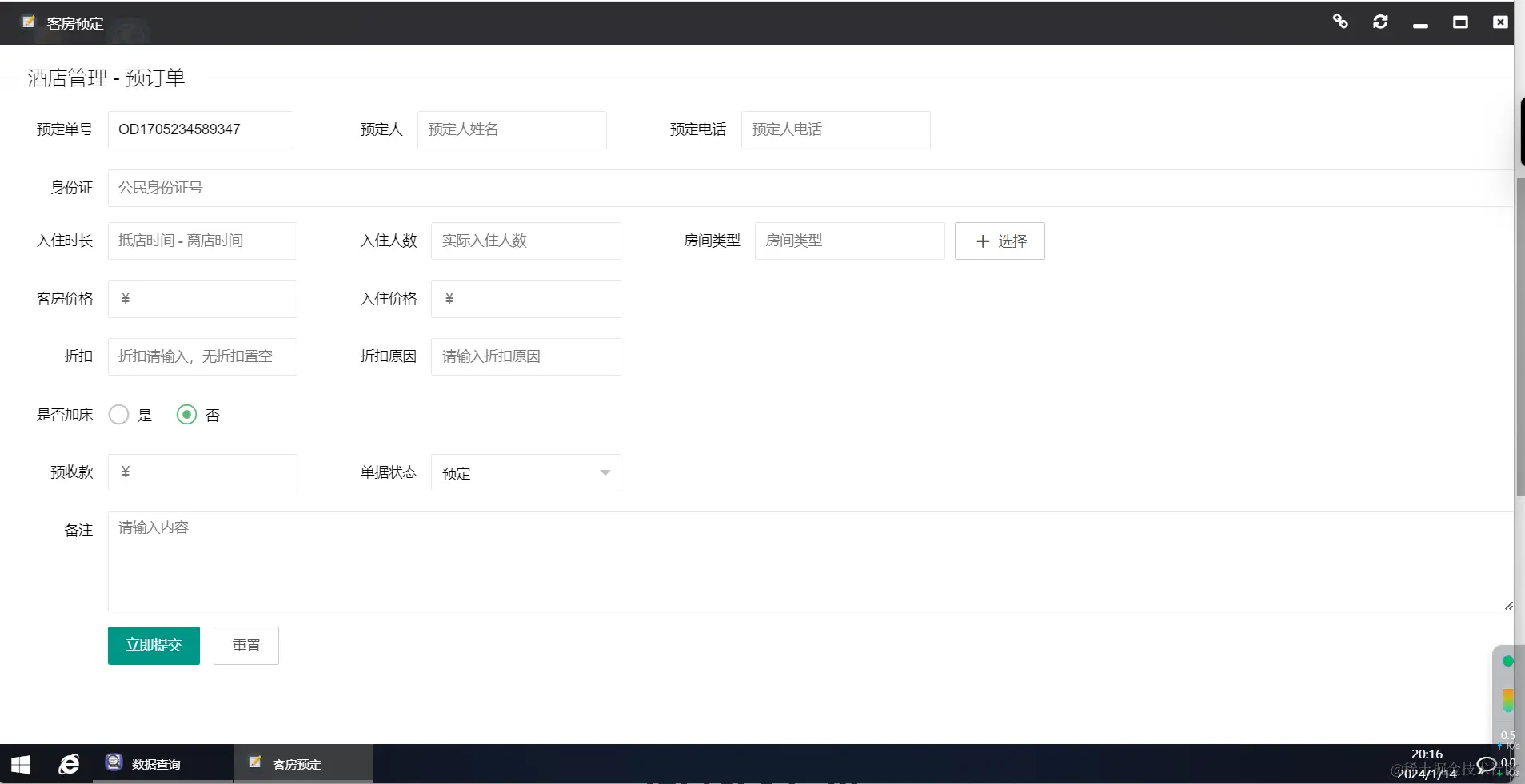The width and height of the screenshot is (1525, 784).
Task: Click the 重置 button
Action: 246,646
